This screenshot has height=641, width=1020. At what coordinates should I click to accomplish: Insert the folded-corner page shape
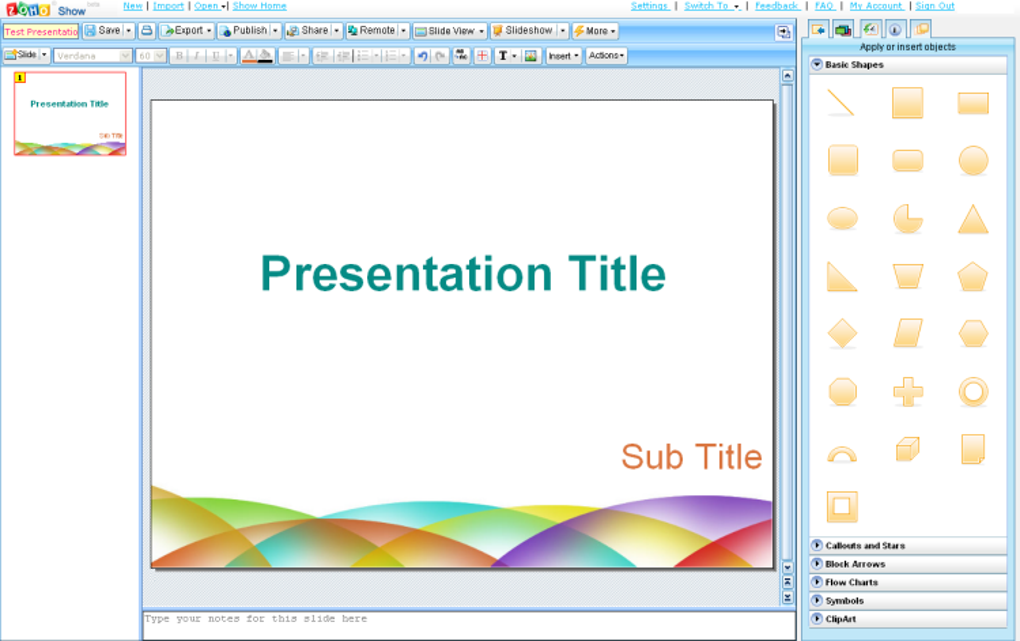click(x=973, y=449)
